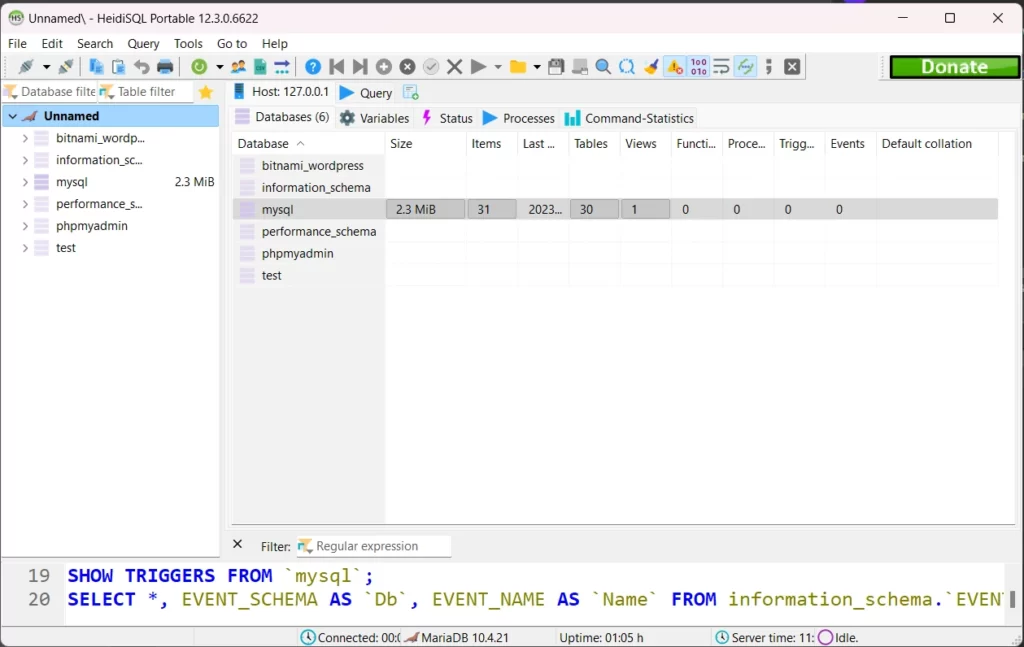Viewport: 1024px width, 647px height.
Task: Click the Delete row circle-x icon
Action: tap(408, 67)
